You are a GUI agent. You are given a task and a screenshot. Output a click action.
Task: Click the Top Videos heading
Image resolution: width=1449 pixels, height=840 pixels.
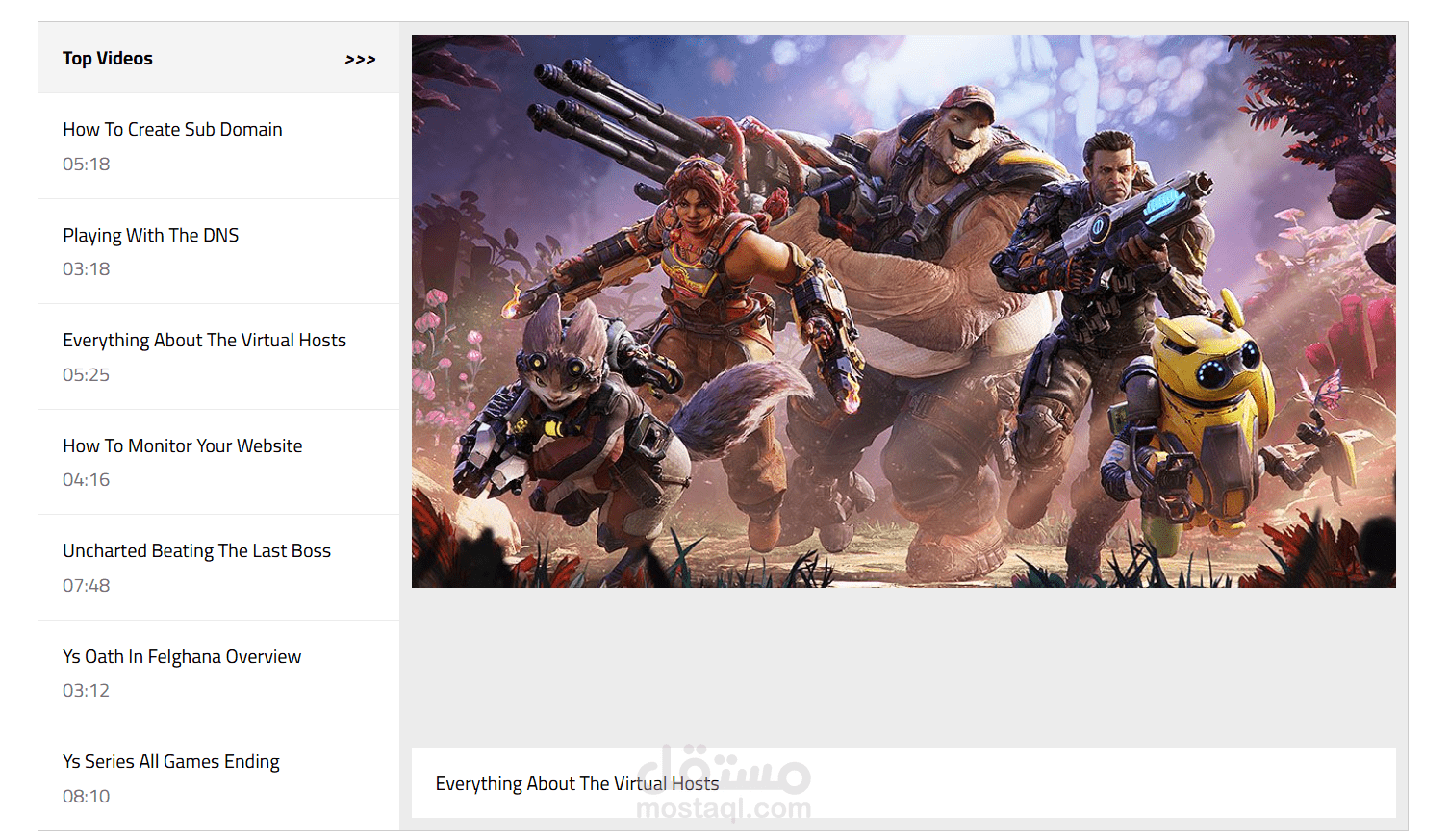point(108,59)
